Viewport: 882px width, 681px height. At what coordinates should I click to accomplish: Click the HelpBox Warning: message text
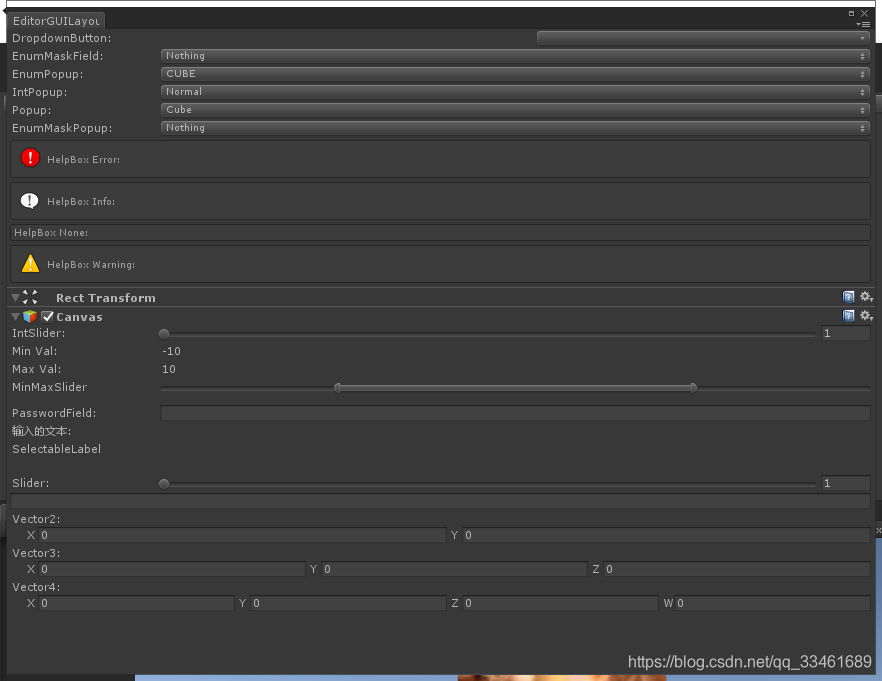point(91,264)
